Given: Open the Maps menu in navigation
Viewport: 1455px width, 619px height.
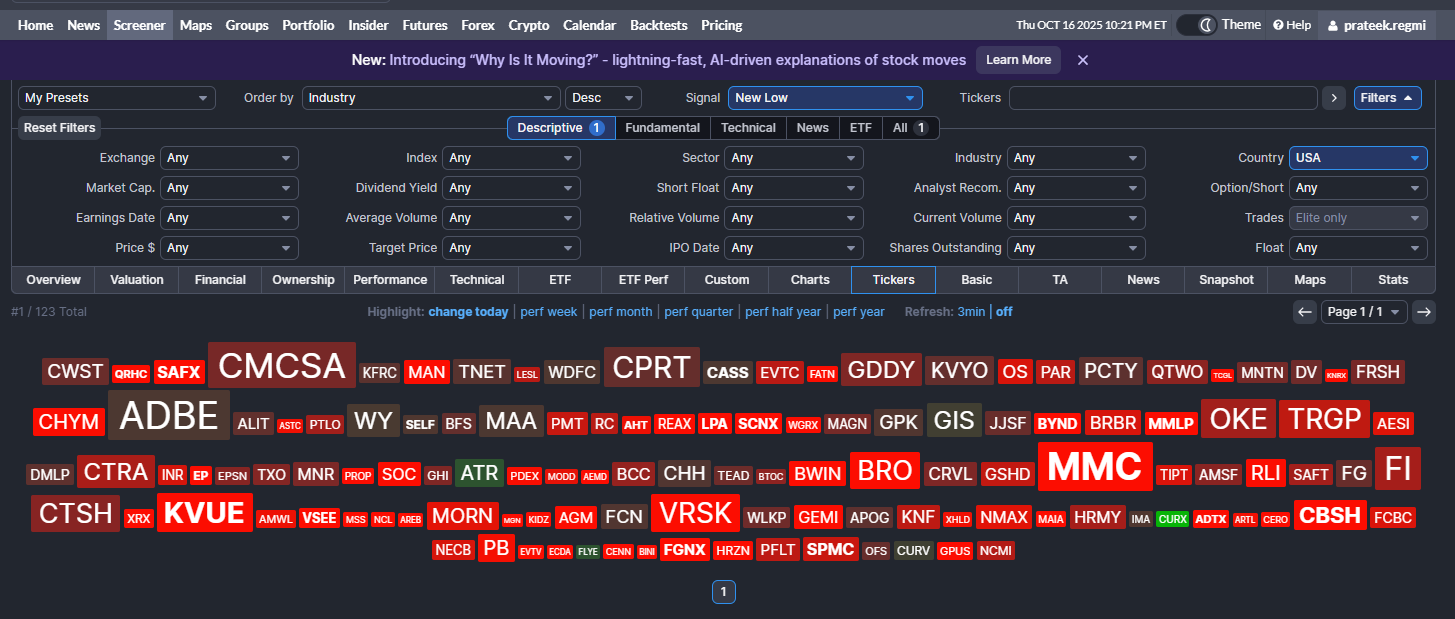Looking at the screenshot, I should (196, 25).
